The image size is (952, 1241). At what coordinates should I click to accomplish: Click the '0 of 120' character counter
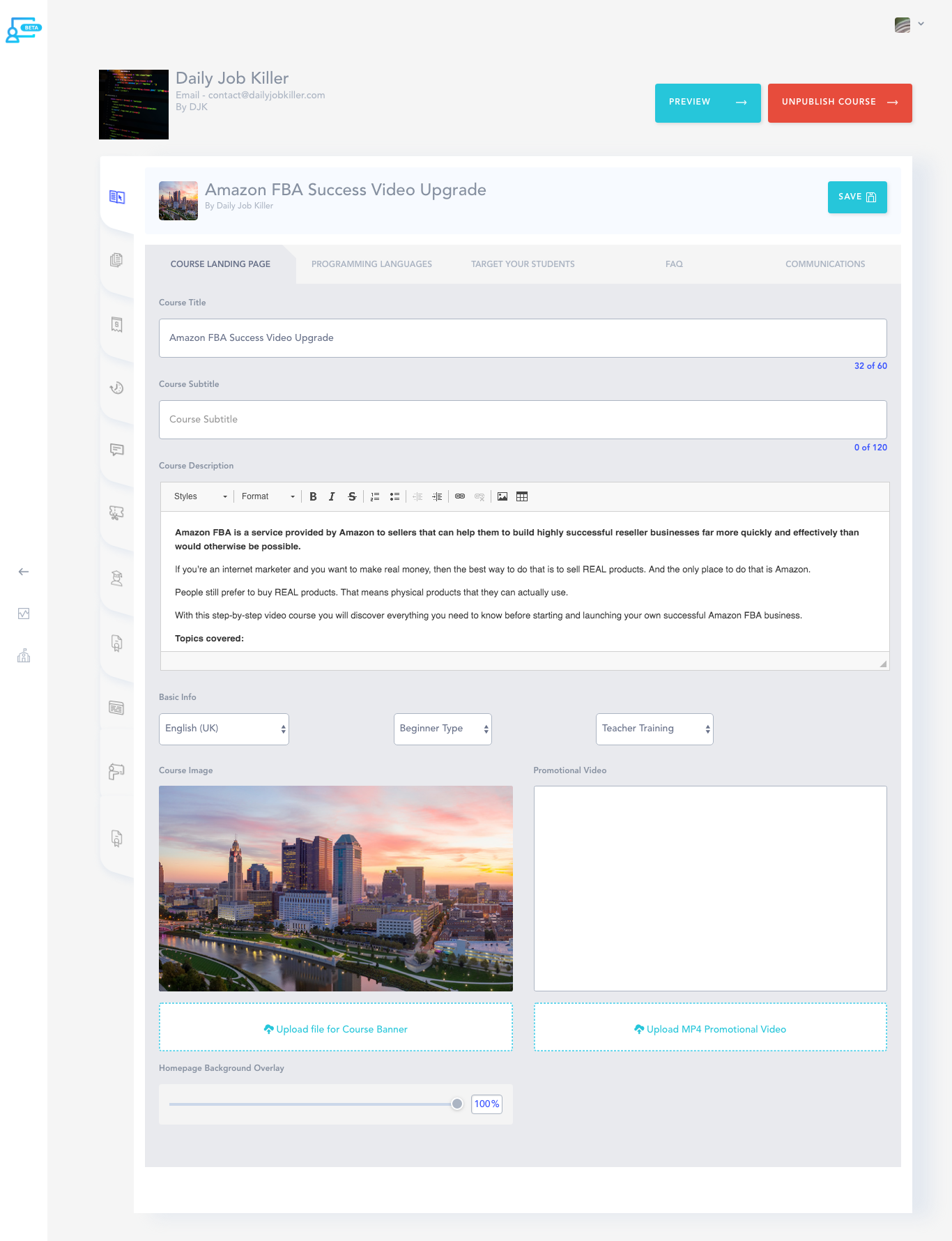(x=870, y=448)
